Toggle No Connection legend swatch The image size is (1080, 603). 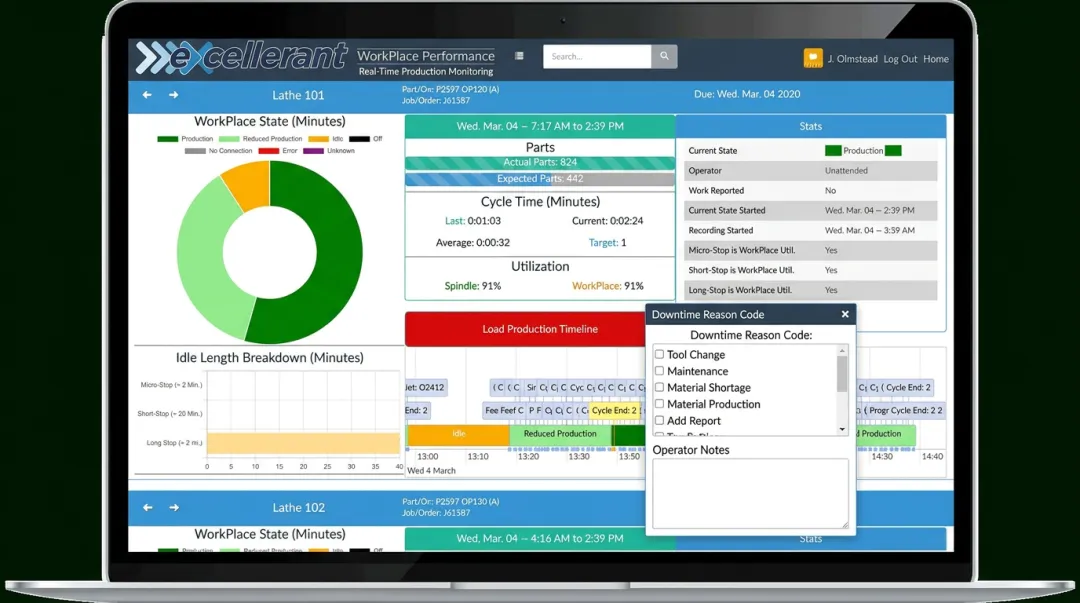pyautogui.click(x=195, y=151)
